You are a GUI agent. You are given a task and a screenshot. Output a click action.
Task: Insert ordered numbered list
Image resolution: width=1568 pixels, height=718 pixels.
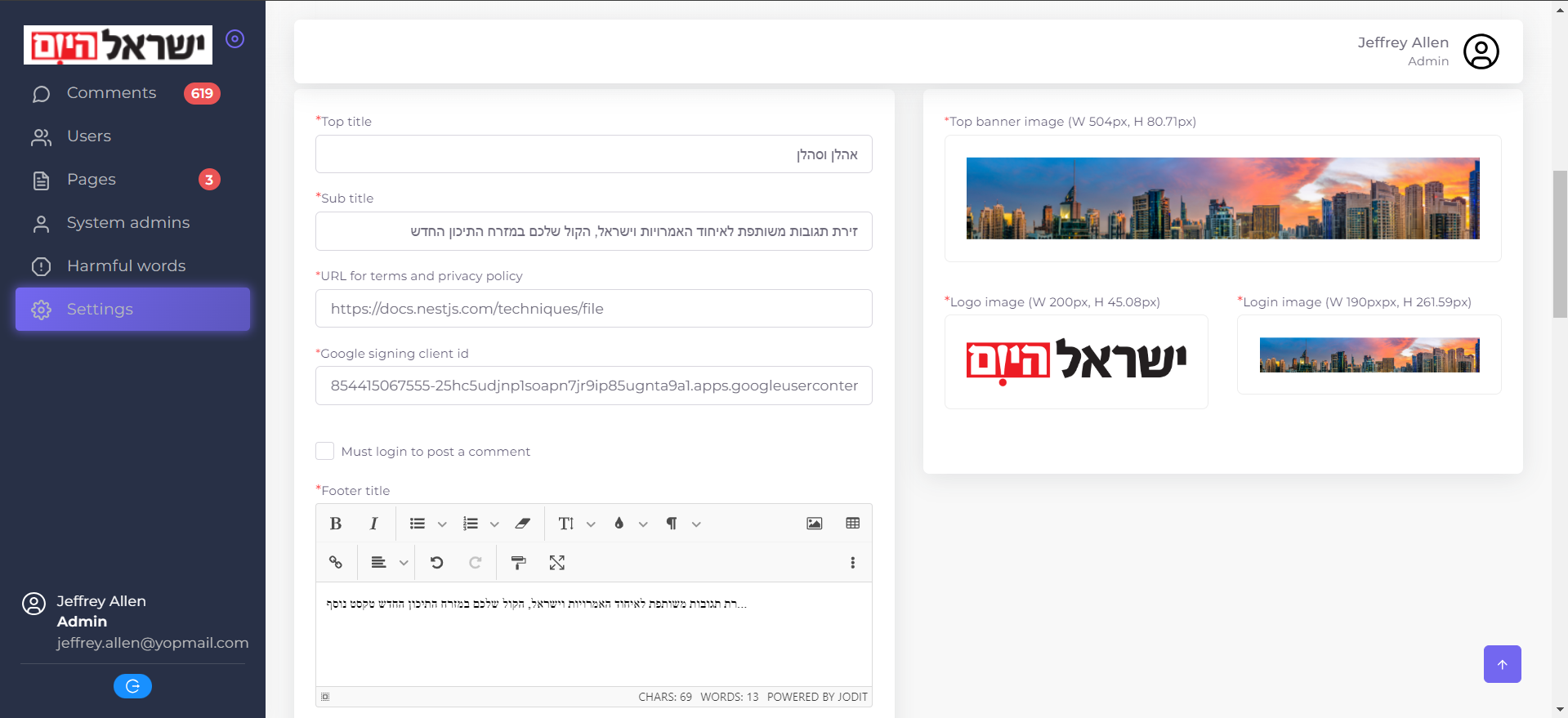click(x=470, y=524)
